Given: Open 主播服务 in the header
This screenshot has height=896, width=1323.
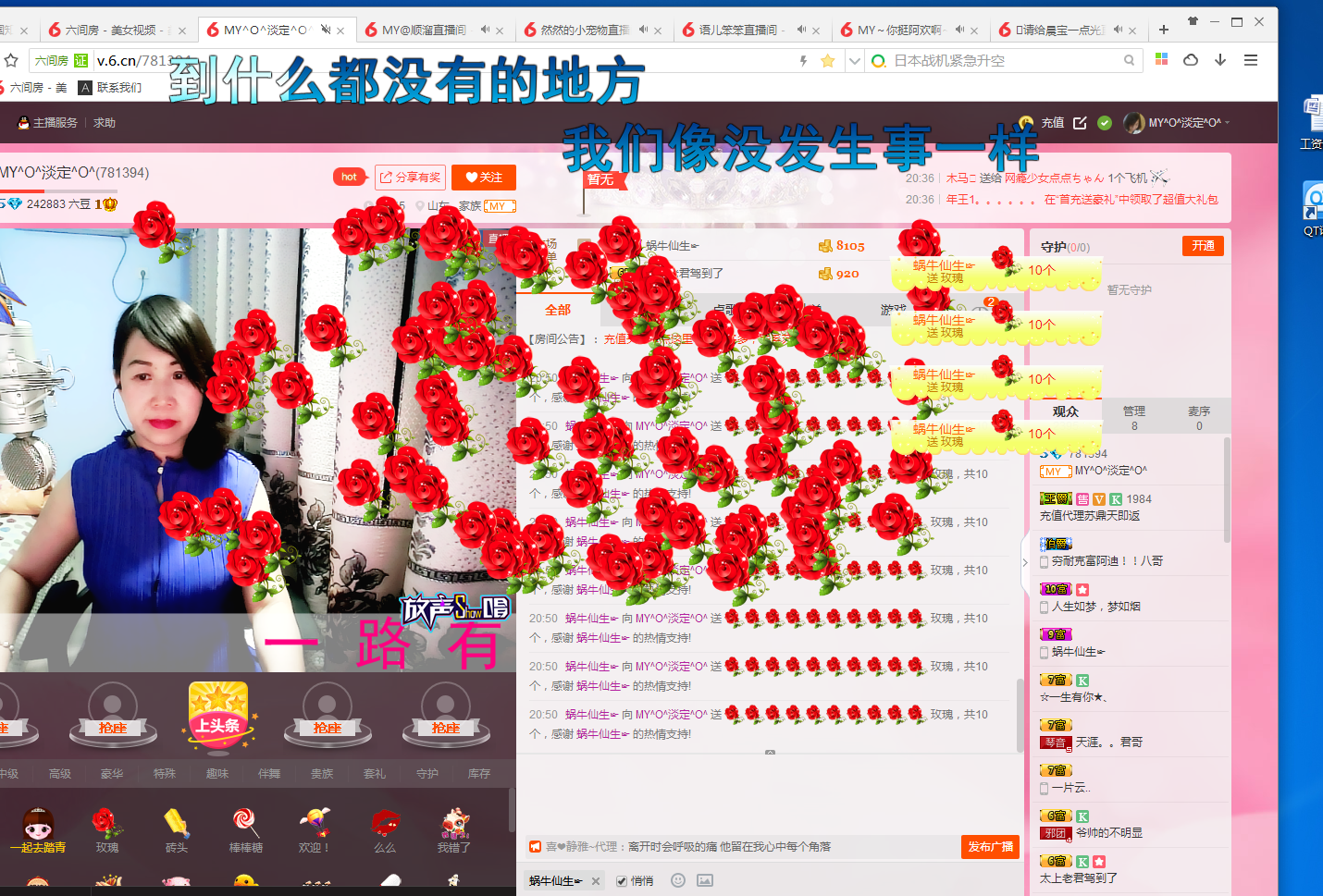Looking at the screenshot, I should coord(48,123).
